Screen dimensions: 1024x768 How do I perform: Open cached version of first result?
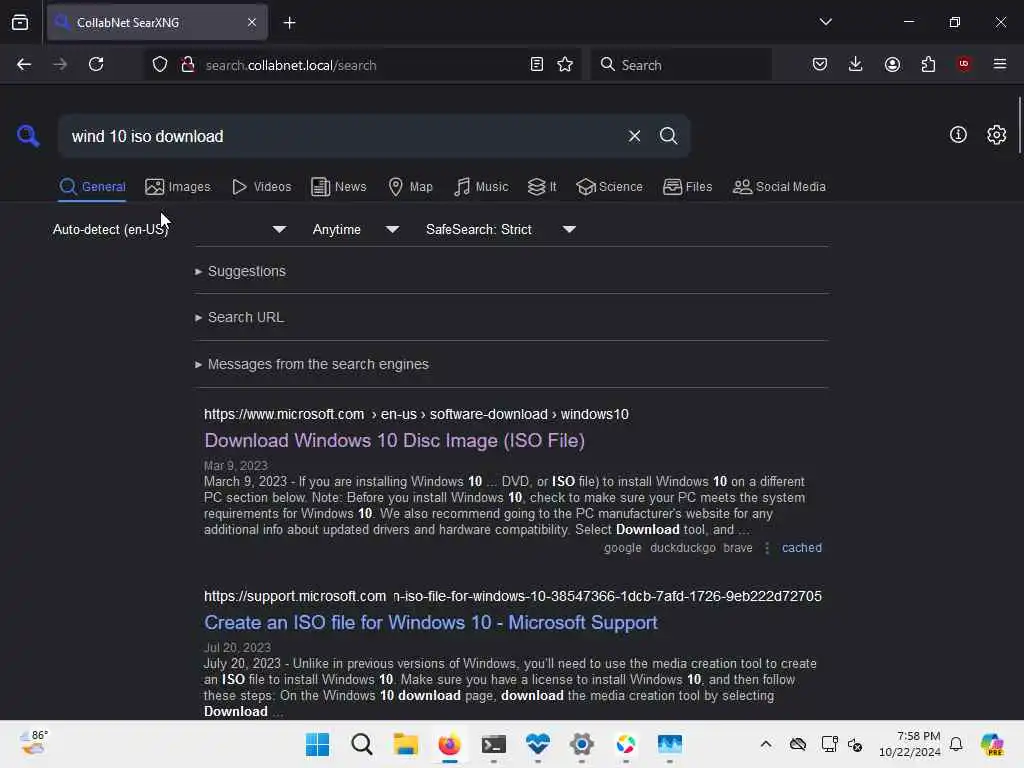click(x=802, y=548)
